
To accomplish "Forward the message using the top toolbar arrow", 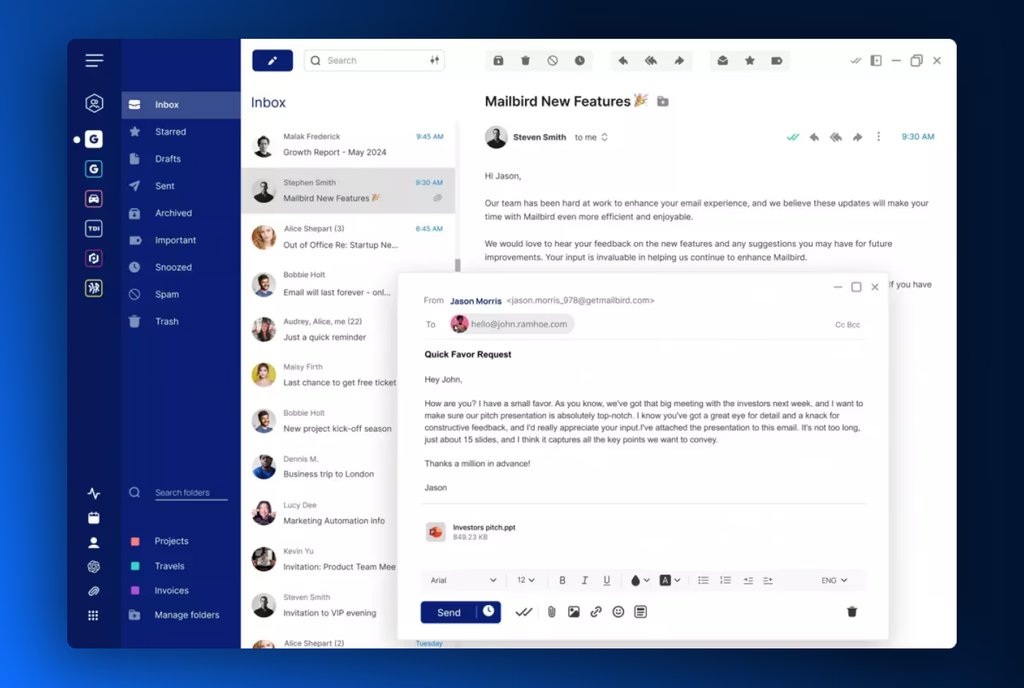I will click(x=679, y=61).
